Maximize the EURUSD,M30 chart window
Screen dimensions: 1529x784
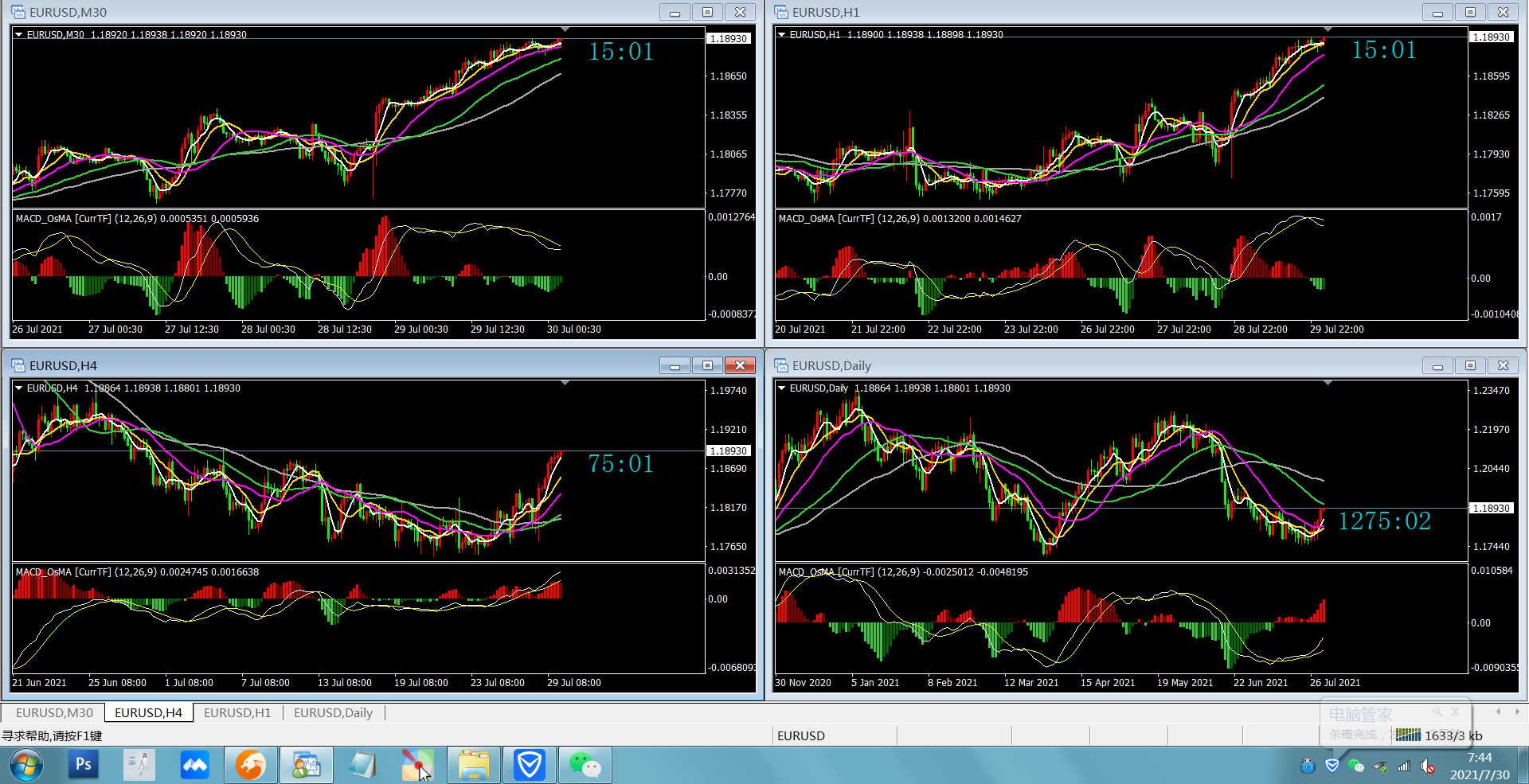(x=707, y=12)
